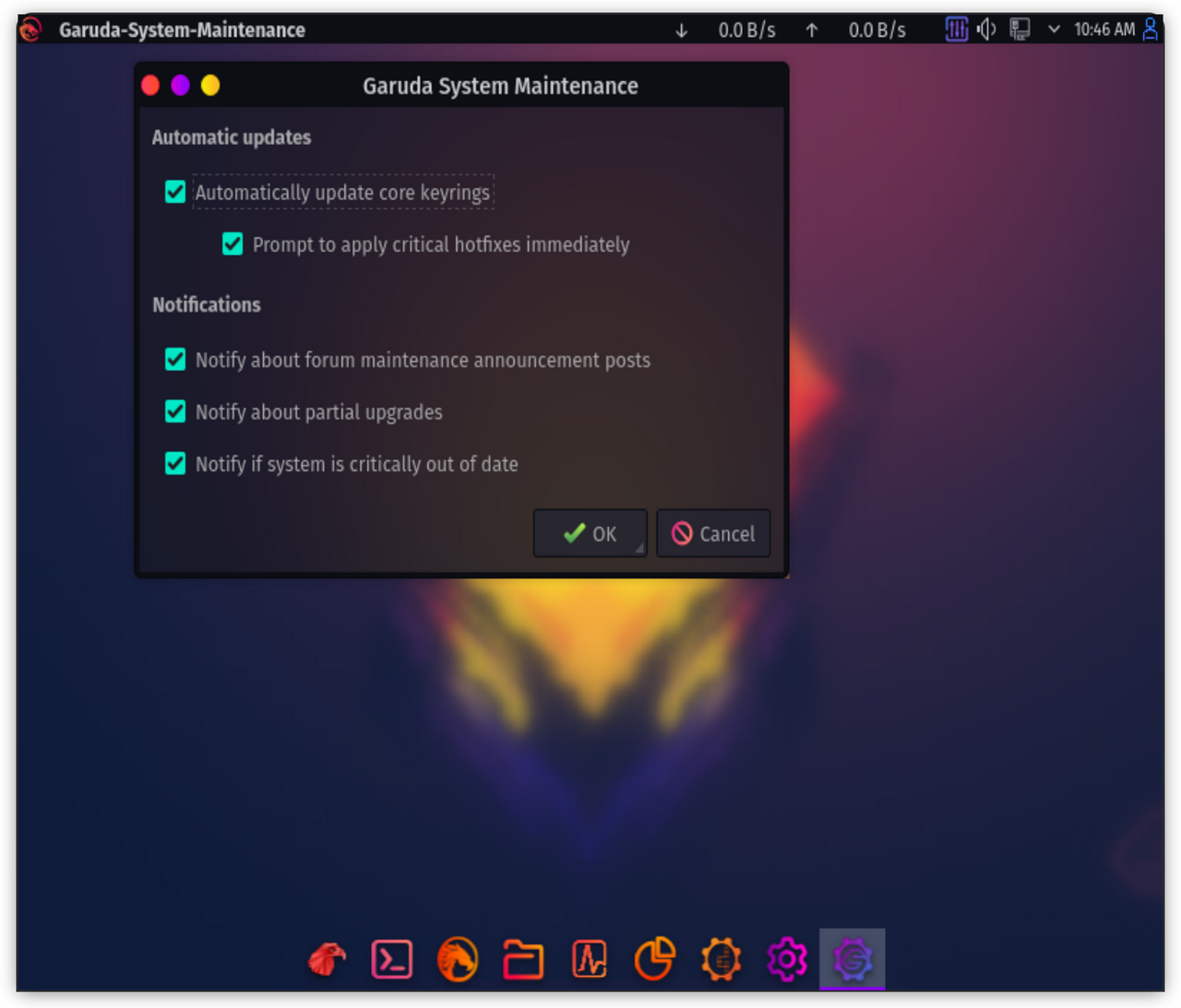Uncheck prompt to apply critical hotfixes
The height and width of the screenshot is (1008, 1181).
coord(233,244)
